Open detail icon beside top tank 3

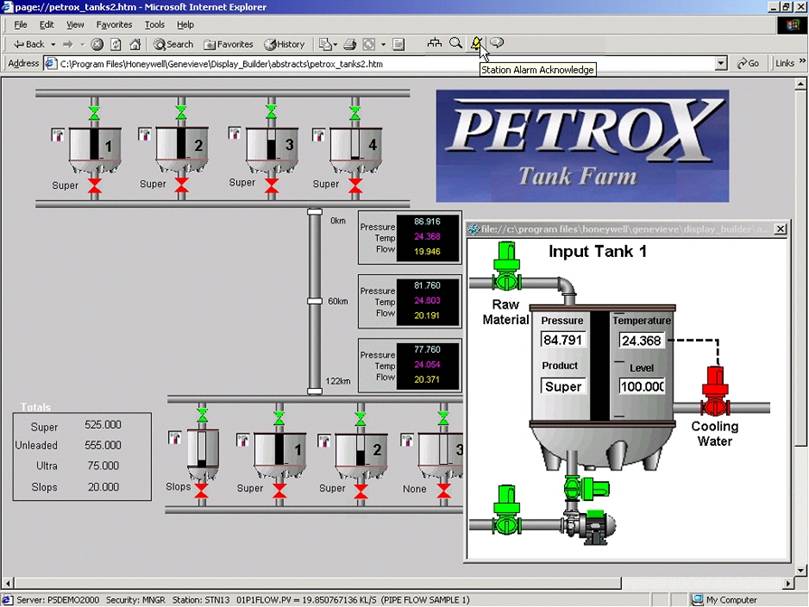tap(235, 134)
